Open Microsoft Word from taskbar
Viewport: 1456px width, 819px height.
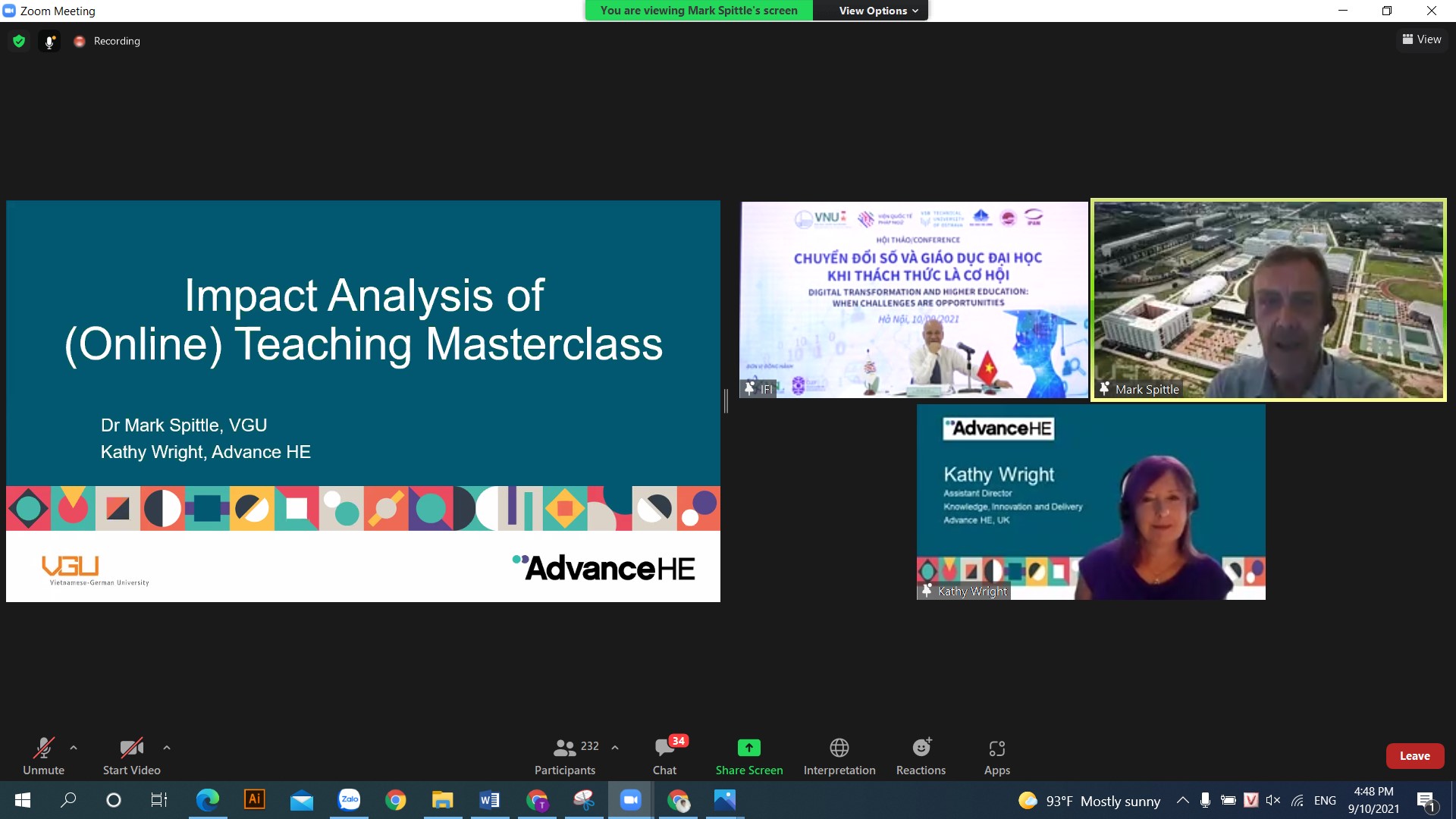pyautogui.click(x=490, y=800)
